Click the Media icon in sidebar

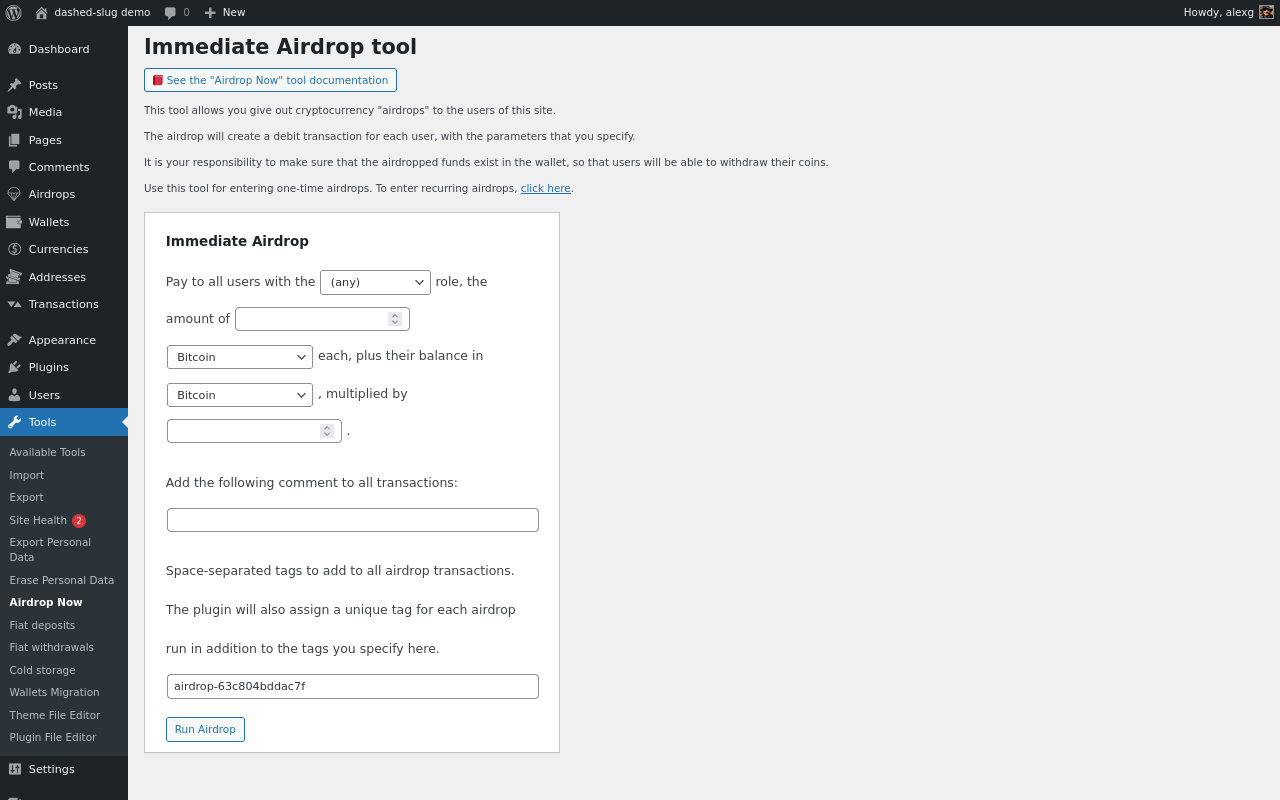[x=14, y=112]
